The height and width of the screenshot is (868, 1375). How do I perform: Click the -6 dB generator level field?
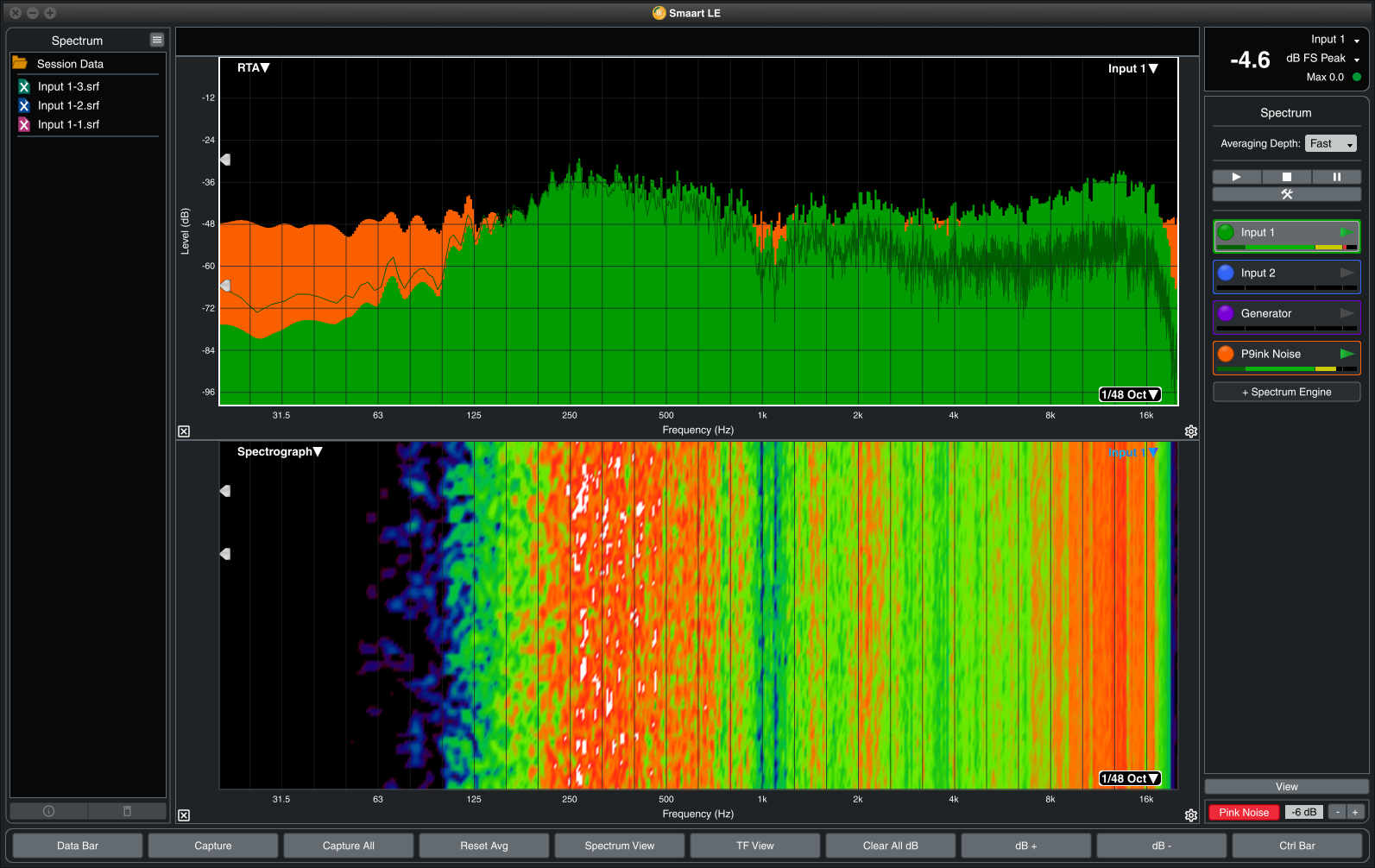pos(1303,812)
